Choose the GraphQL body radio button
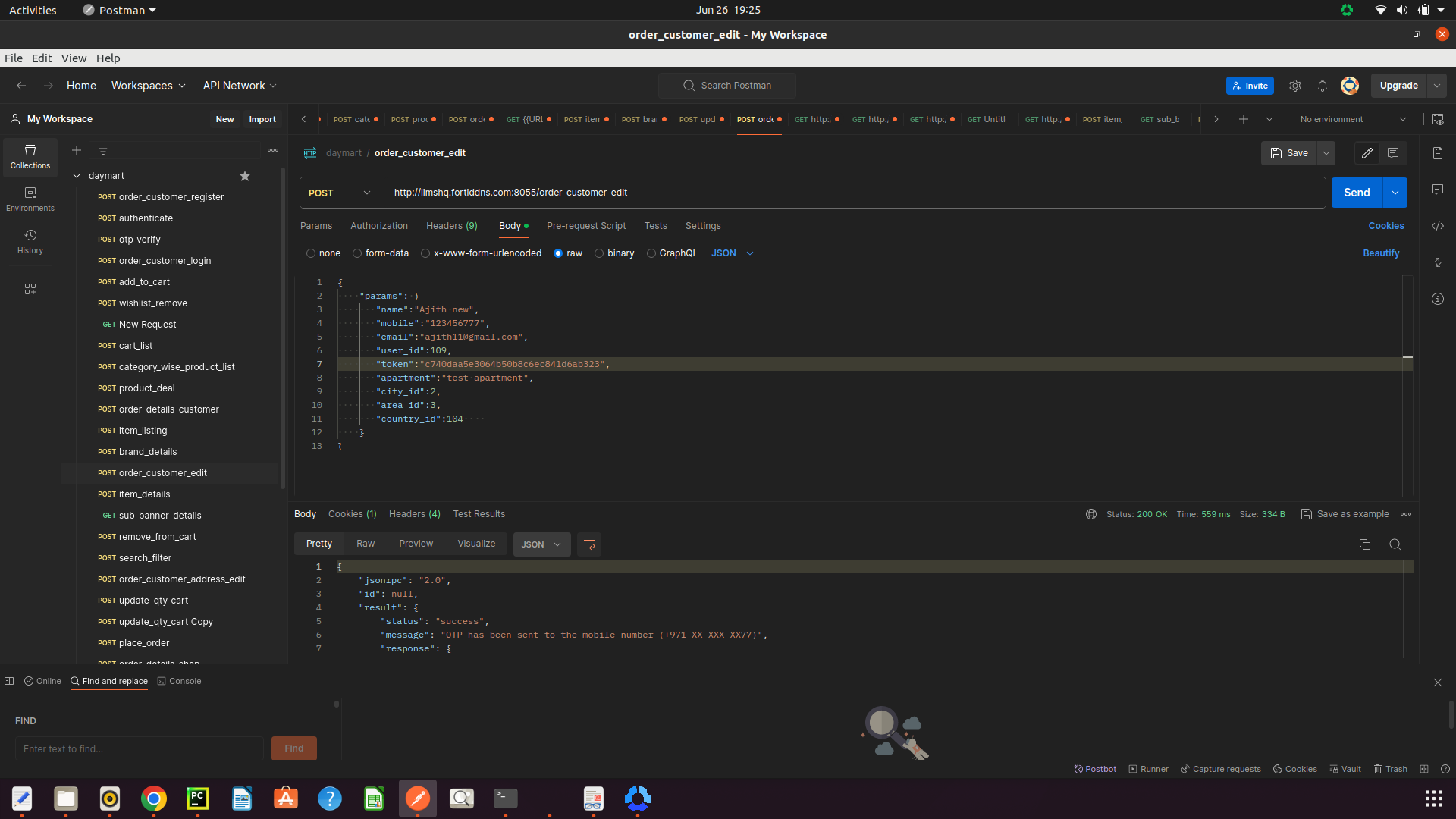Viewport: 1456px width, 819px height. 651,253
